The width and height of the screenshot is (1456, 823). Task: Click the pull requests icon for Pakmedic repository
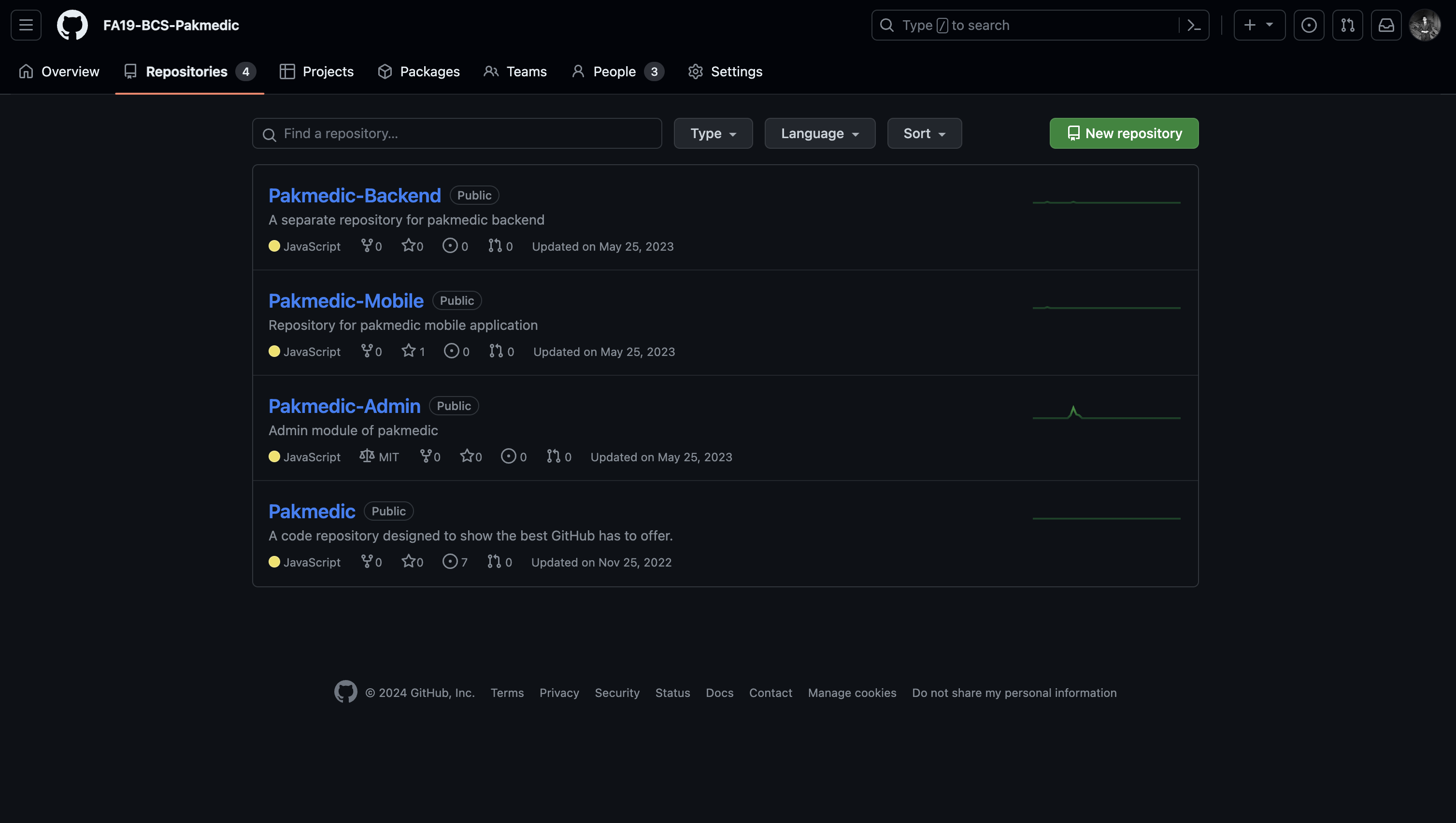tap(495, 561)
